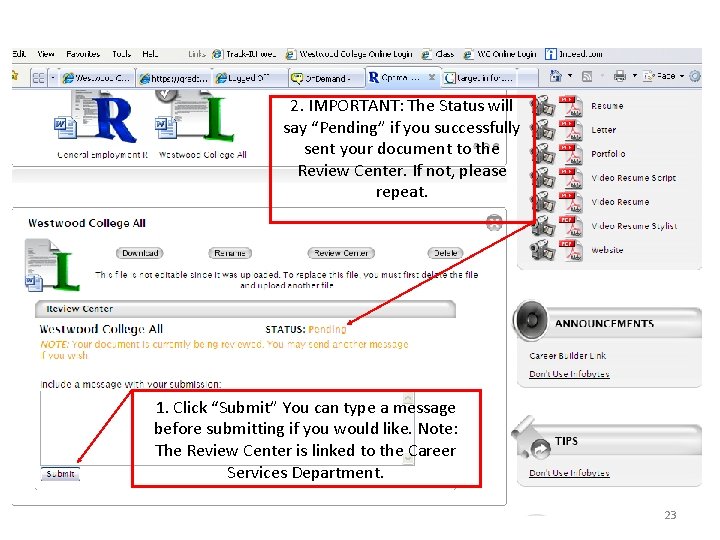
Task: Switch to the OnDemand tab
Action: point(326,78)
